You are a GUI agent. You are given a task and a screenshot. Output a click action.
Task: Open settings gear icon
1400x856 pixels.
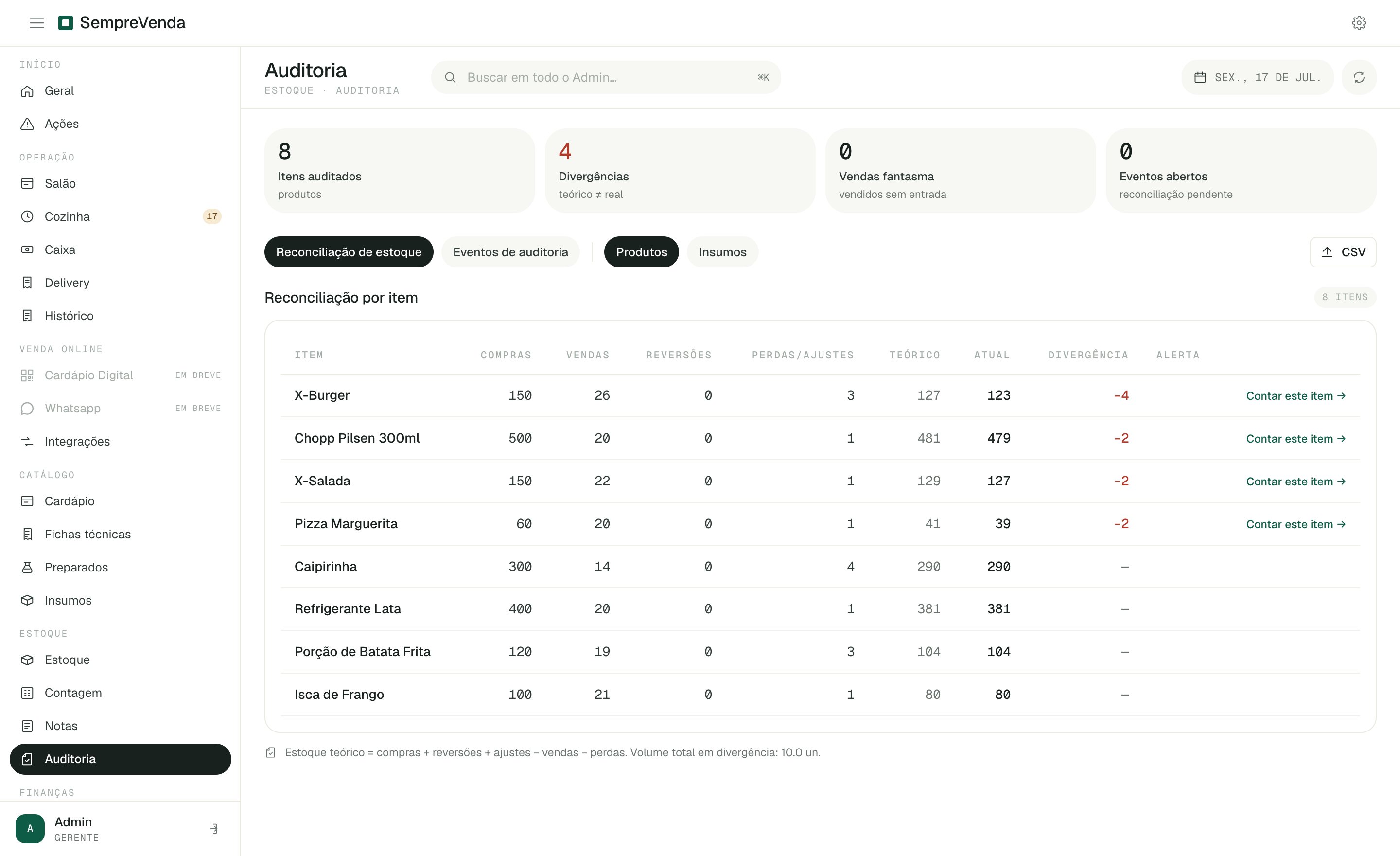[1359, 23]
